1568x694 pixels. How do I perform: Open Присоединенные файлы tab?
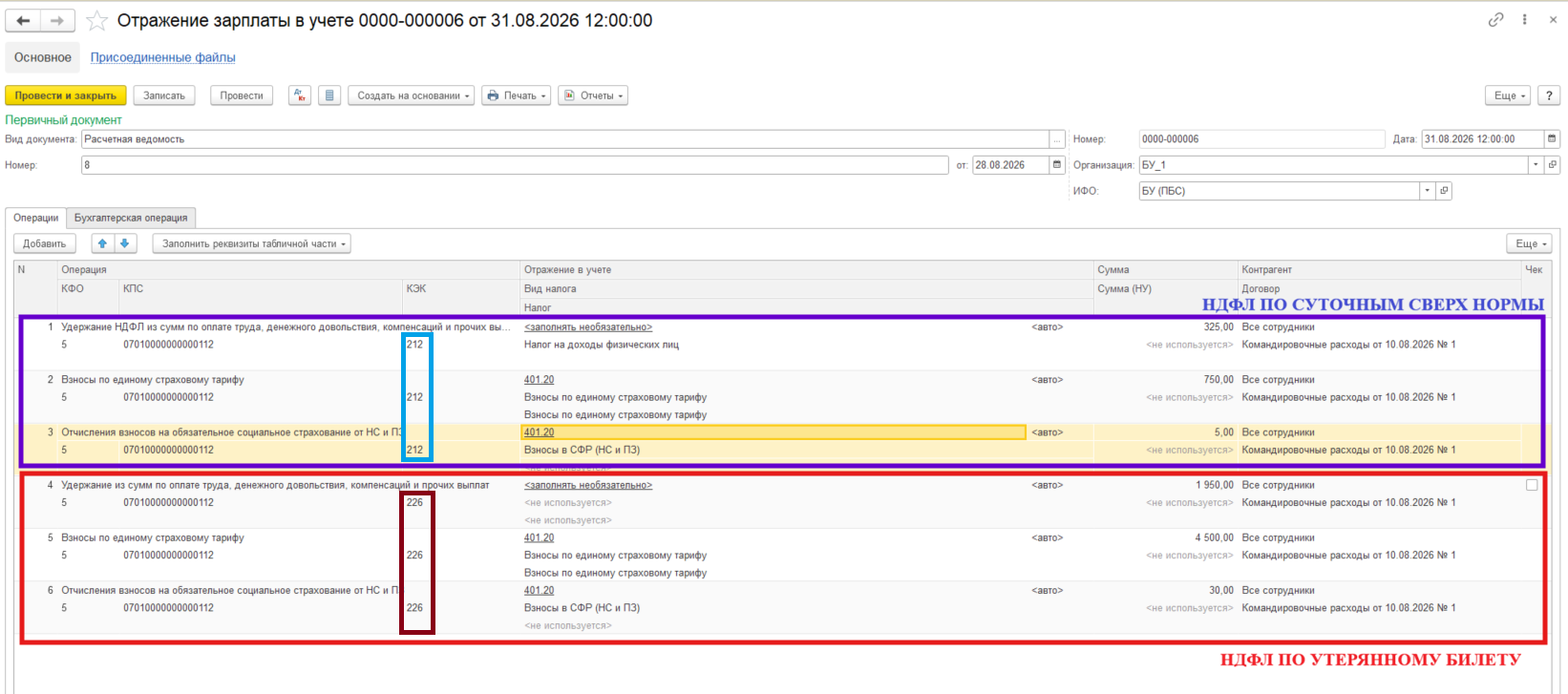coord(163,57)
